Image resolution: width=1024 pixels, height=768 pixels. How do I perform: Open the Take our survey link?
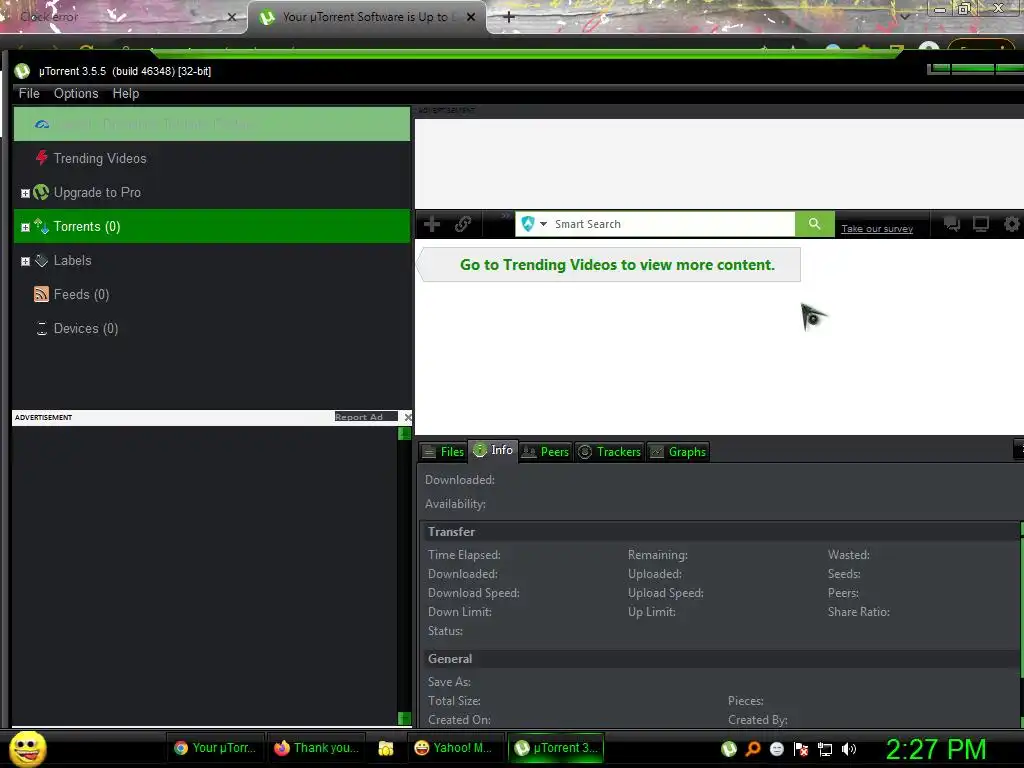(x=877, y=229)
